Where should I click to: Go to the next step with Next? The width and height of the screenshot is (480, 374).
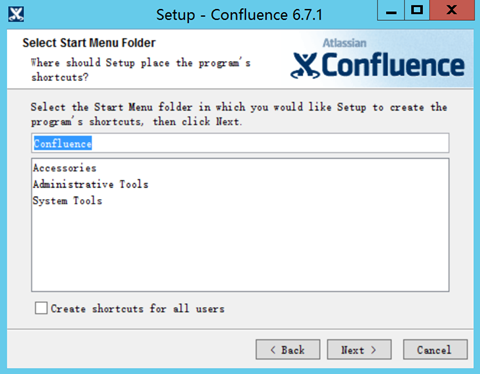click(359, 350)
